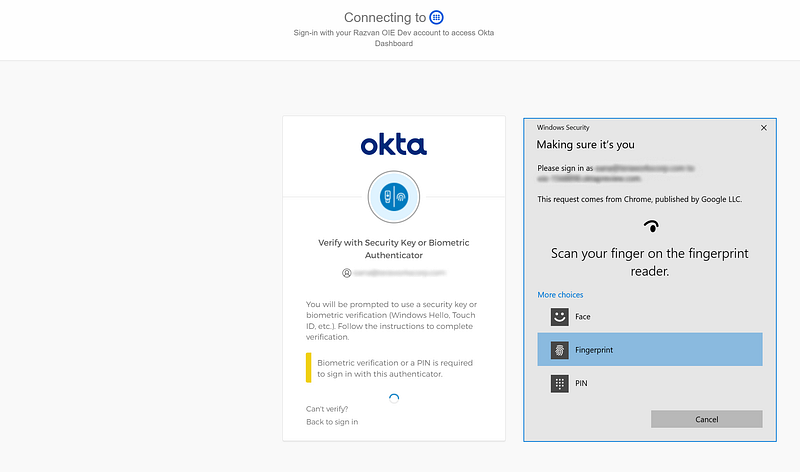Click 'You will be prompted to use a security key' paragraph
The width and height of the screenshot is (800, 472).
coord(391,320)
